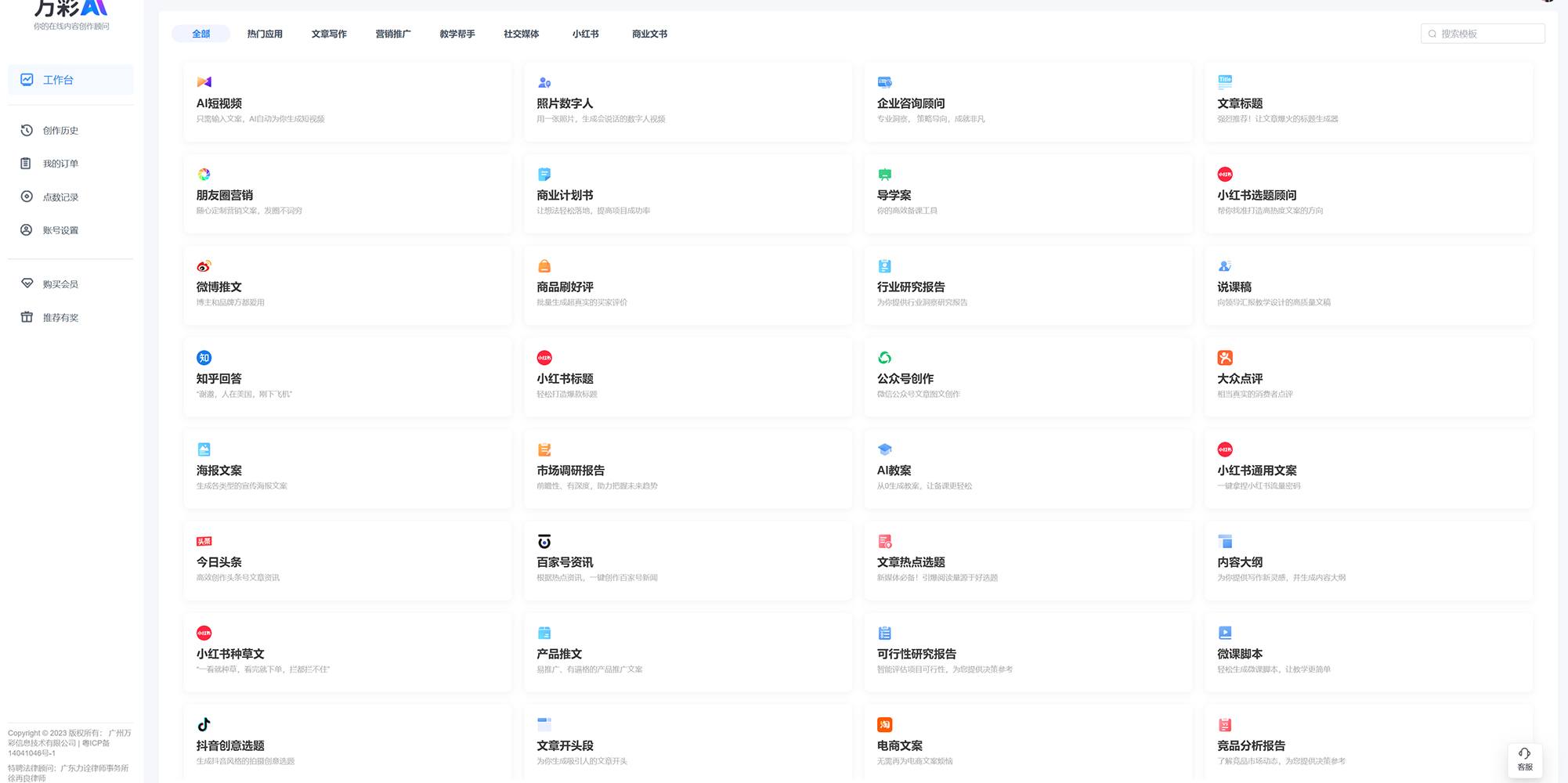Click the 大众点评 orange icon
Image resolution: width=1568 pixels, height=783 pixels.
[1225, 358]
